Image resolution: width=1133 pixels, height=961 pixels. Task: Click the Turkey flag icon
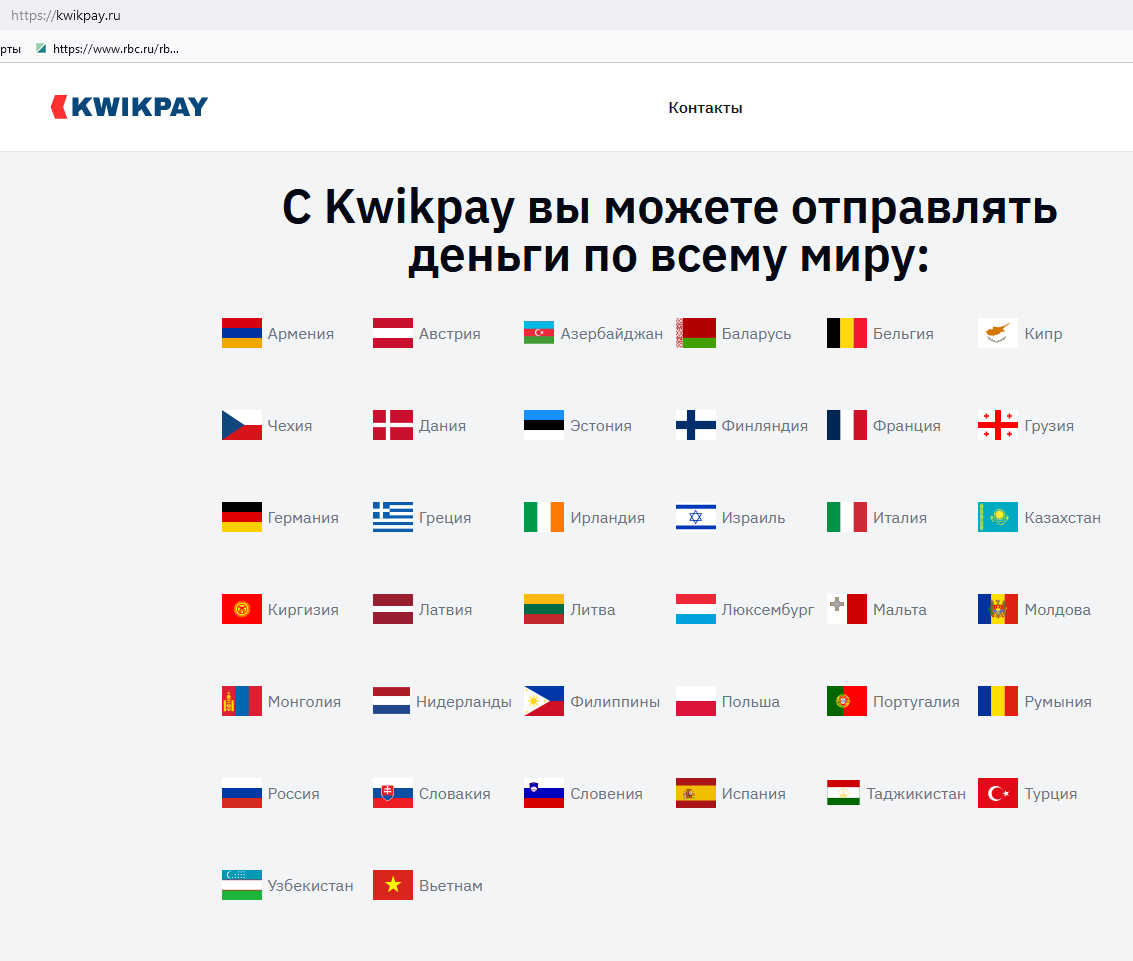coord(998,793)
